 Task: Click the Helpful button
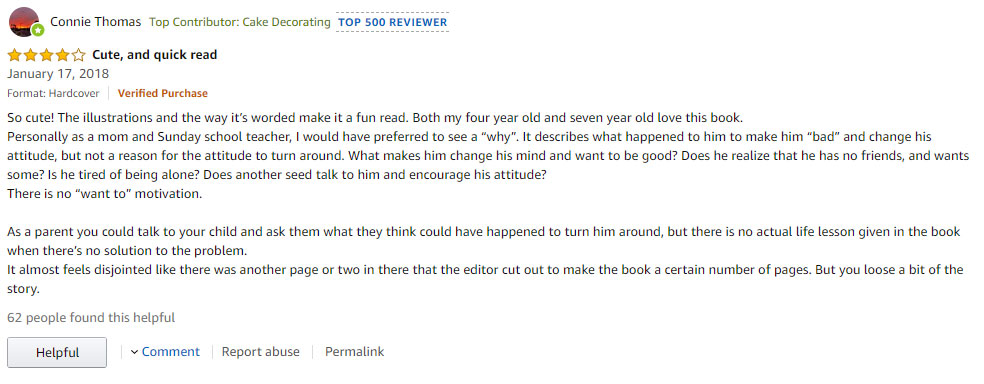click(57, 353)
